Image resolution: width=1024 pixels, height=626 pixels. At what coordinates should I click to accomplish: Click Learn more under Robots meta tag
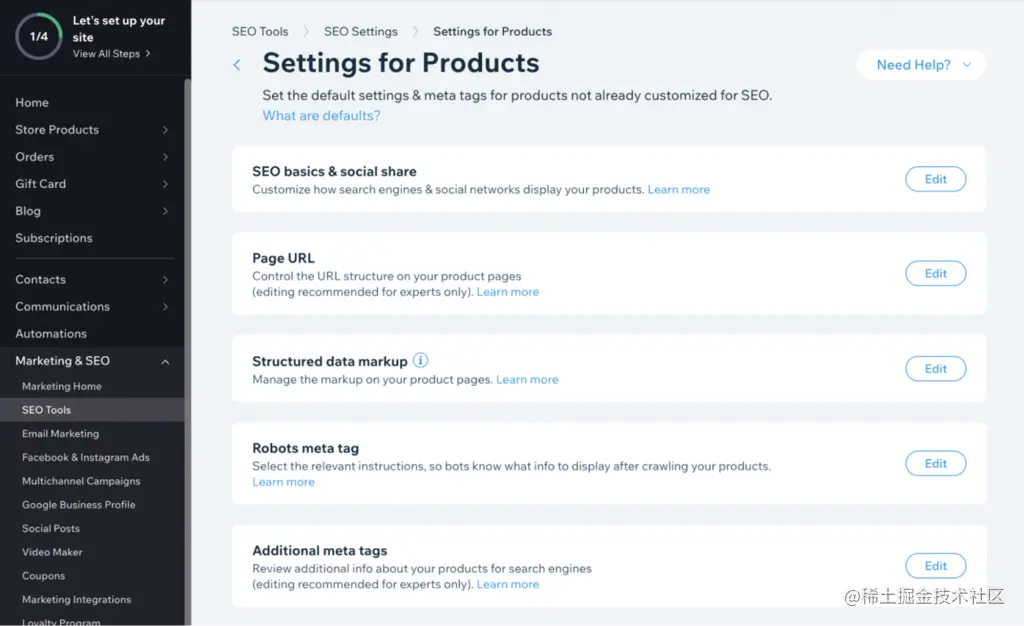[283, 482]
